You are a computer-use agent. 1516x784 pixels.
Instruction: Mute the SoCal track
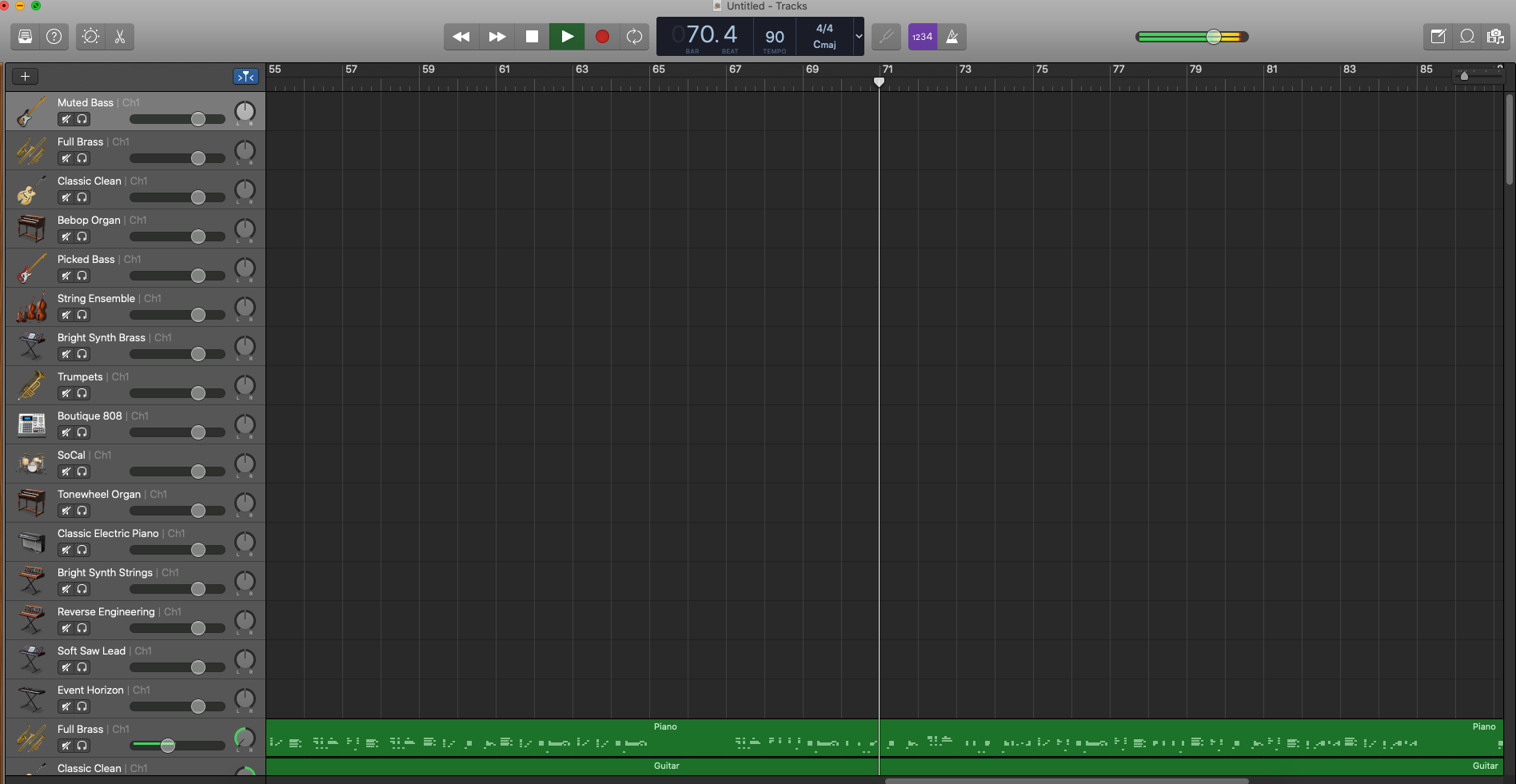[66, 472]
